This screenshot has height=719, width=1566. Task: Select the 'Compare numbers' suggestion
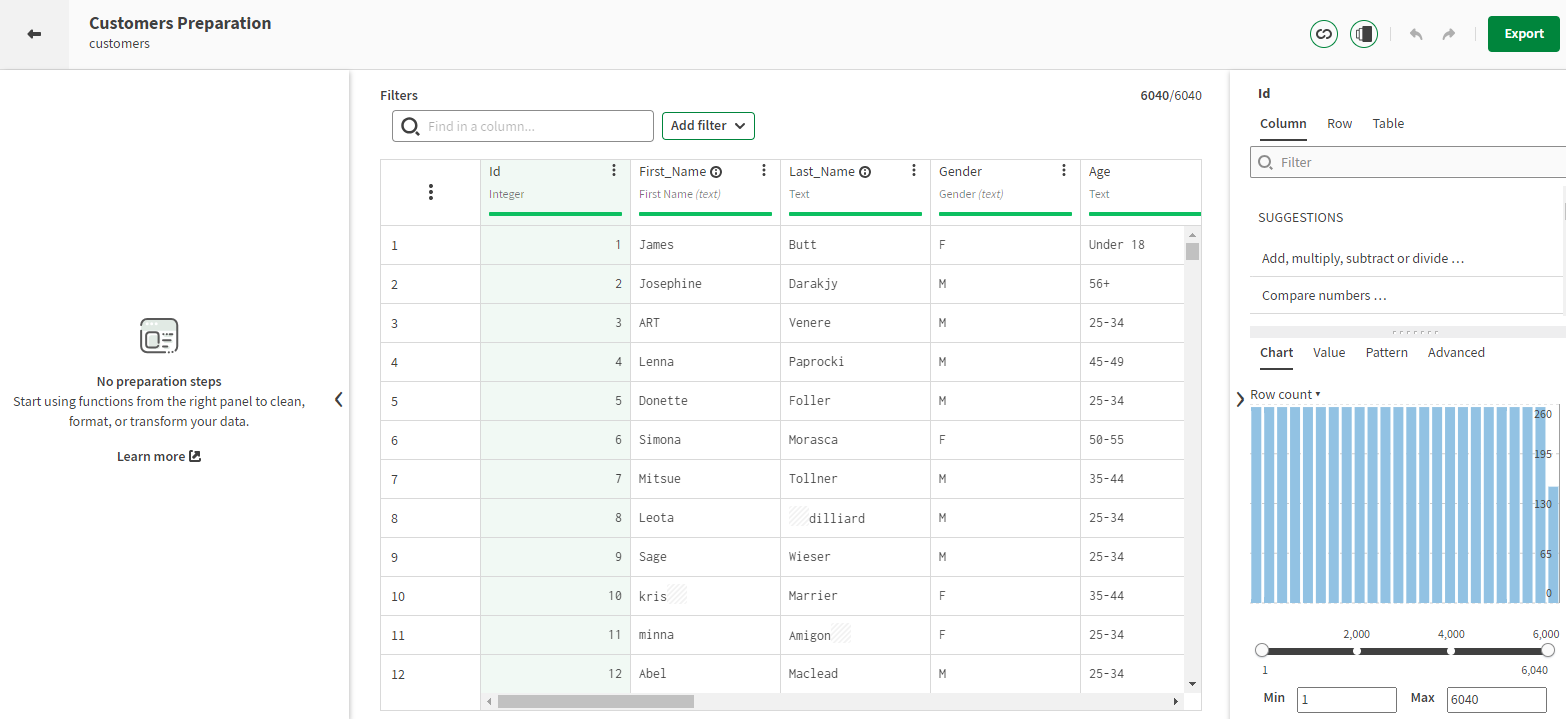click(x=1406, y=296)
